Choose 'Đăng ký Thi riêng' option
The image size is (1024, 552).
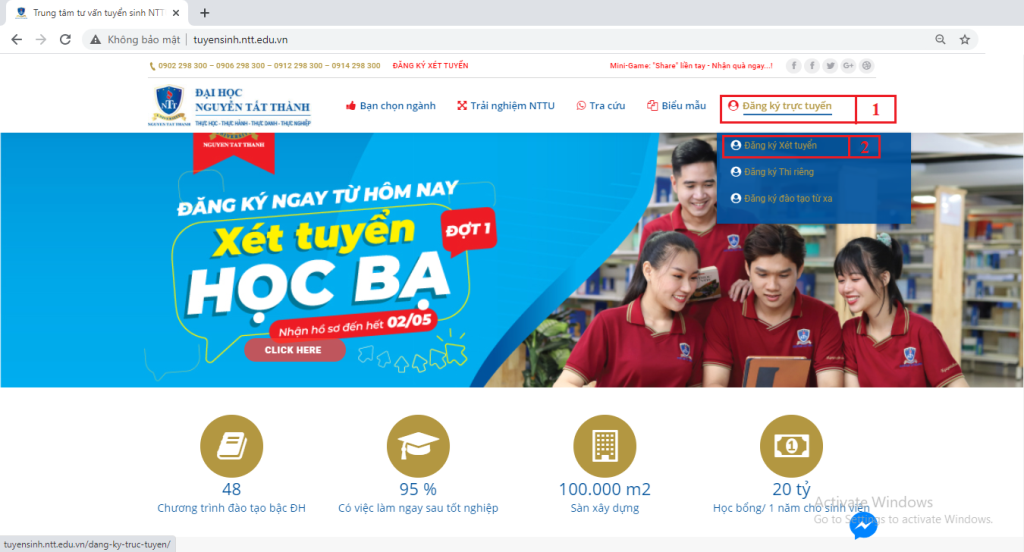click(x=778, y=172)
